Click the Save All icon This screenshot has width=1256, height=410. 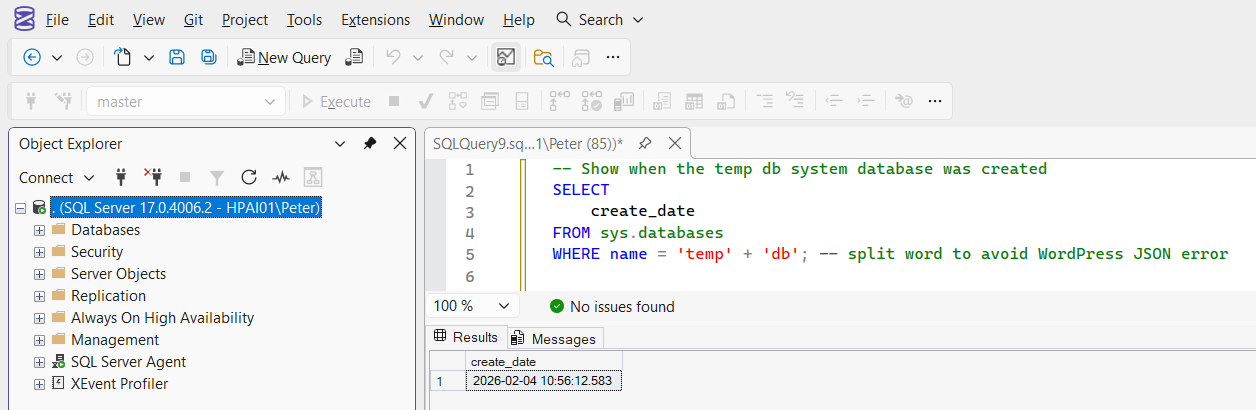[x=208, y=57]
